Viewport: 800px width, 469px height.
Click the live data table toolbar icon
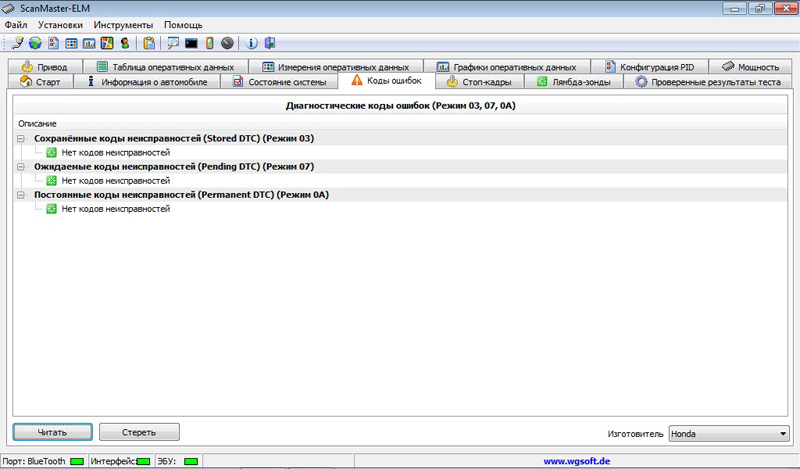(x=71, y=43)
